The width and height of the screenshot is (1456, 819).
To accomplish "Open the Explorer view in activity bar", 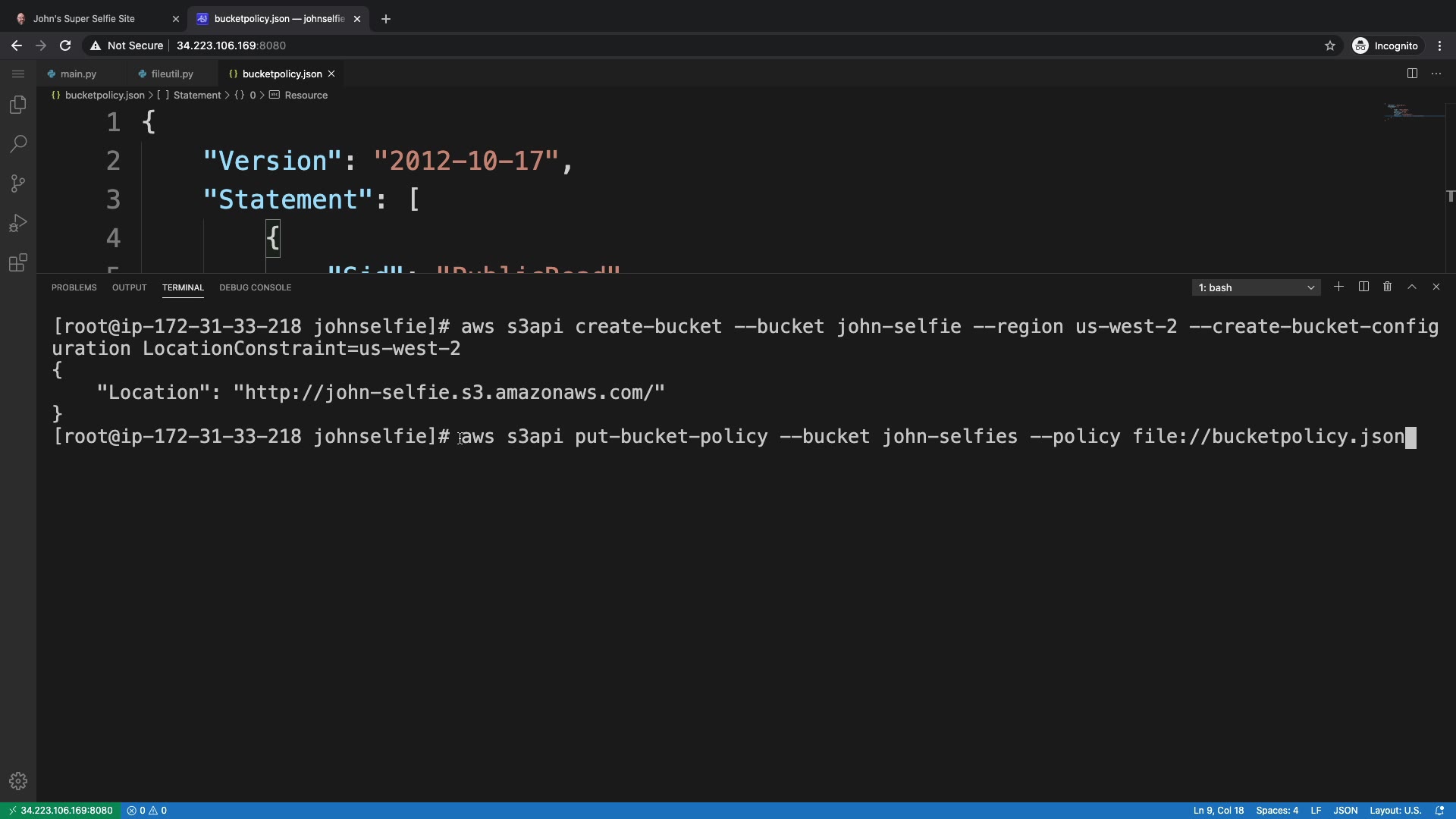I will [18, 105].
